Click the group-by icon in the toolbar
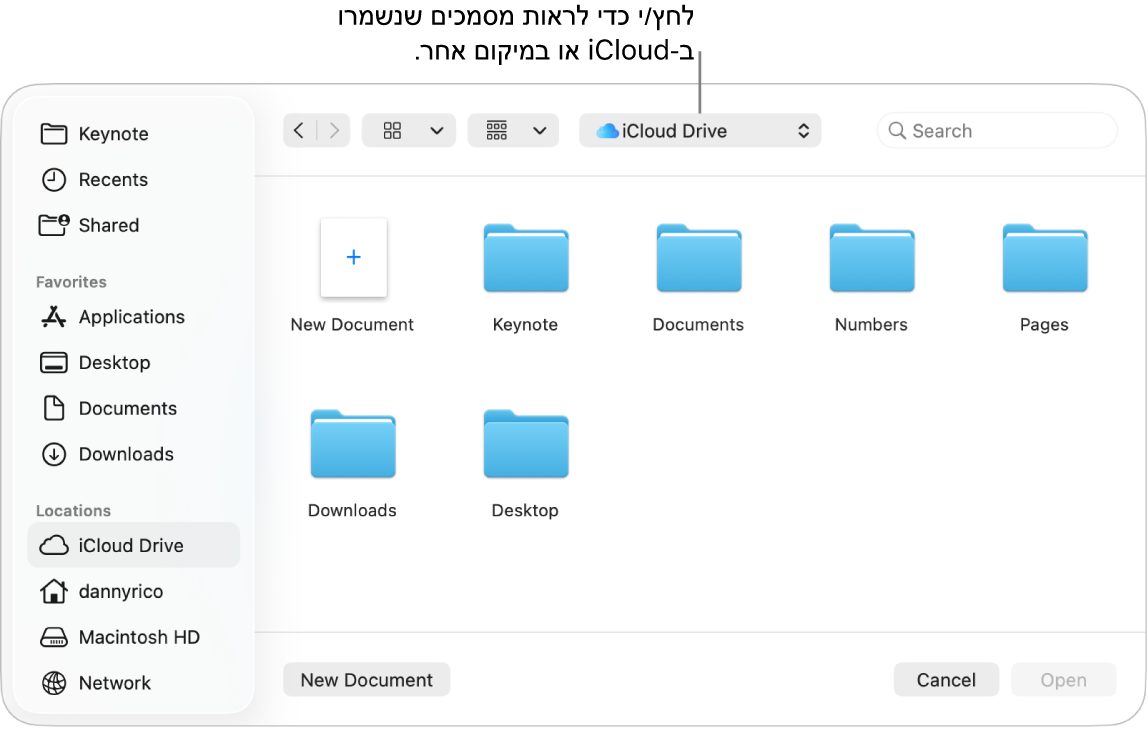This screenshot has height=729, width=1148. (496, 131)
